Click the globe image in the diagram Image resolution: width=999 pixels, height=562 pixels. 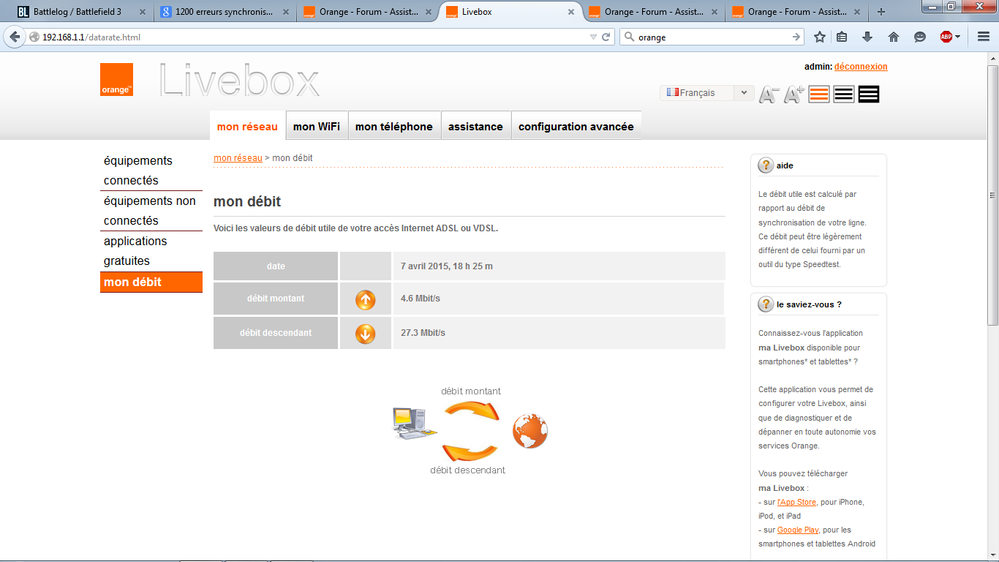point(530,431)
